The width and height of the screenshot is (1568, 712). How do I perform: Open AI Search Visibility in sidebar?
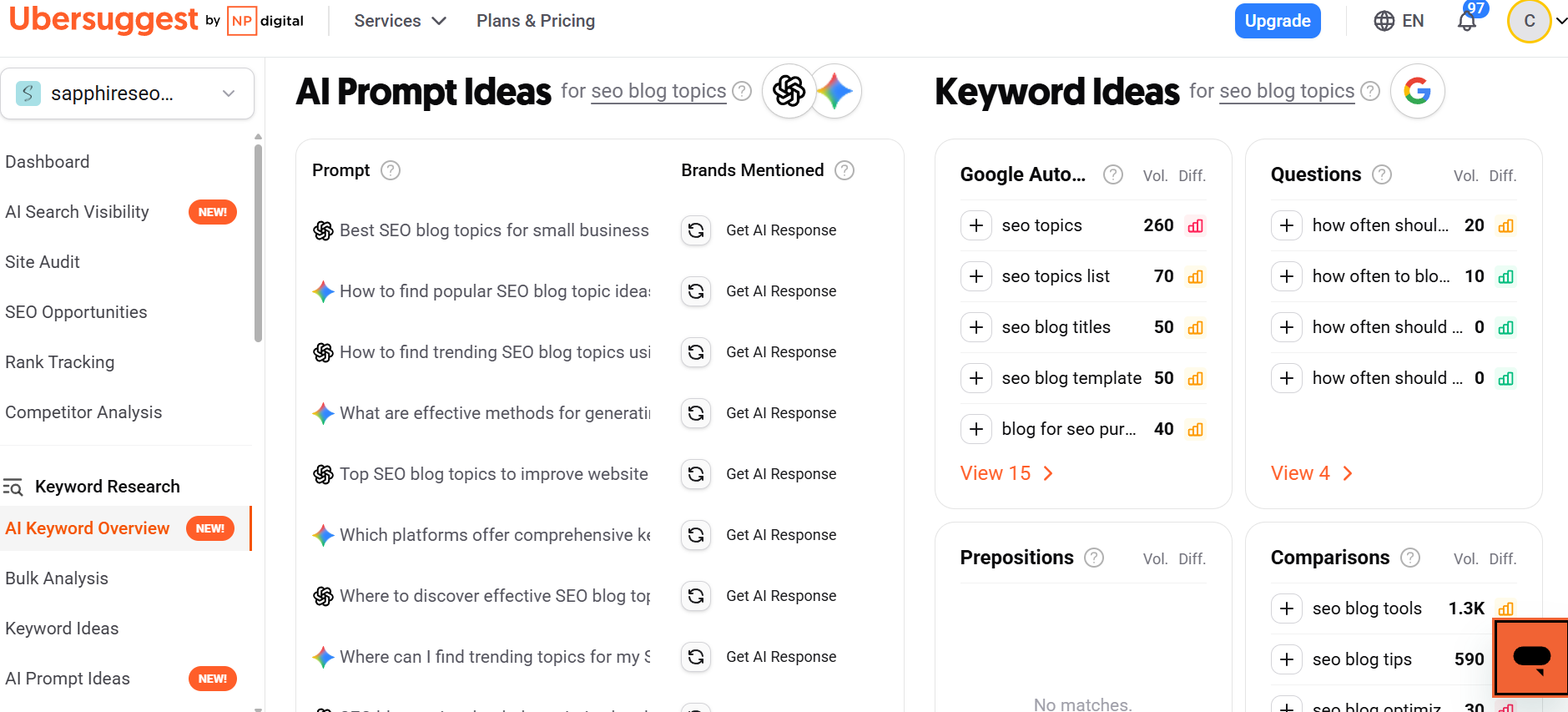(x=77, y=212)
